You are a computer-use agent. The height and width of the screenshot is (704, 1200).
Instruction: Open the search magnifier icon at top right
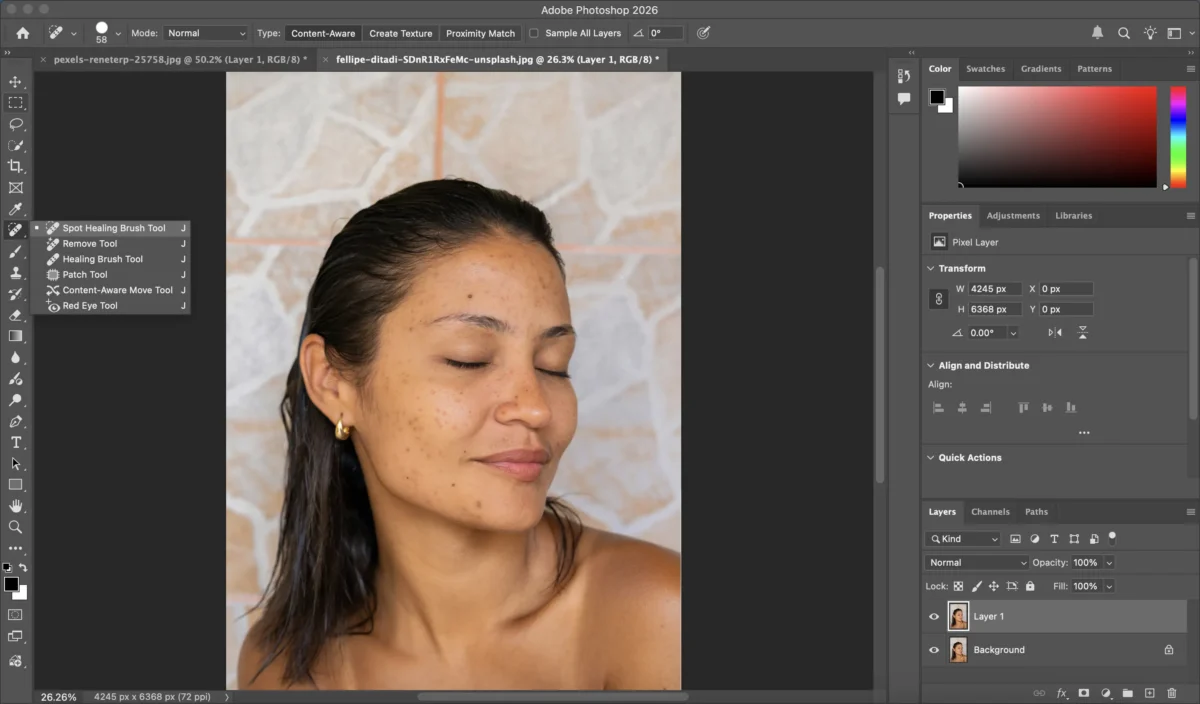pos(1124,33)
